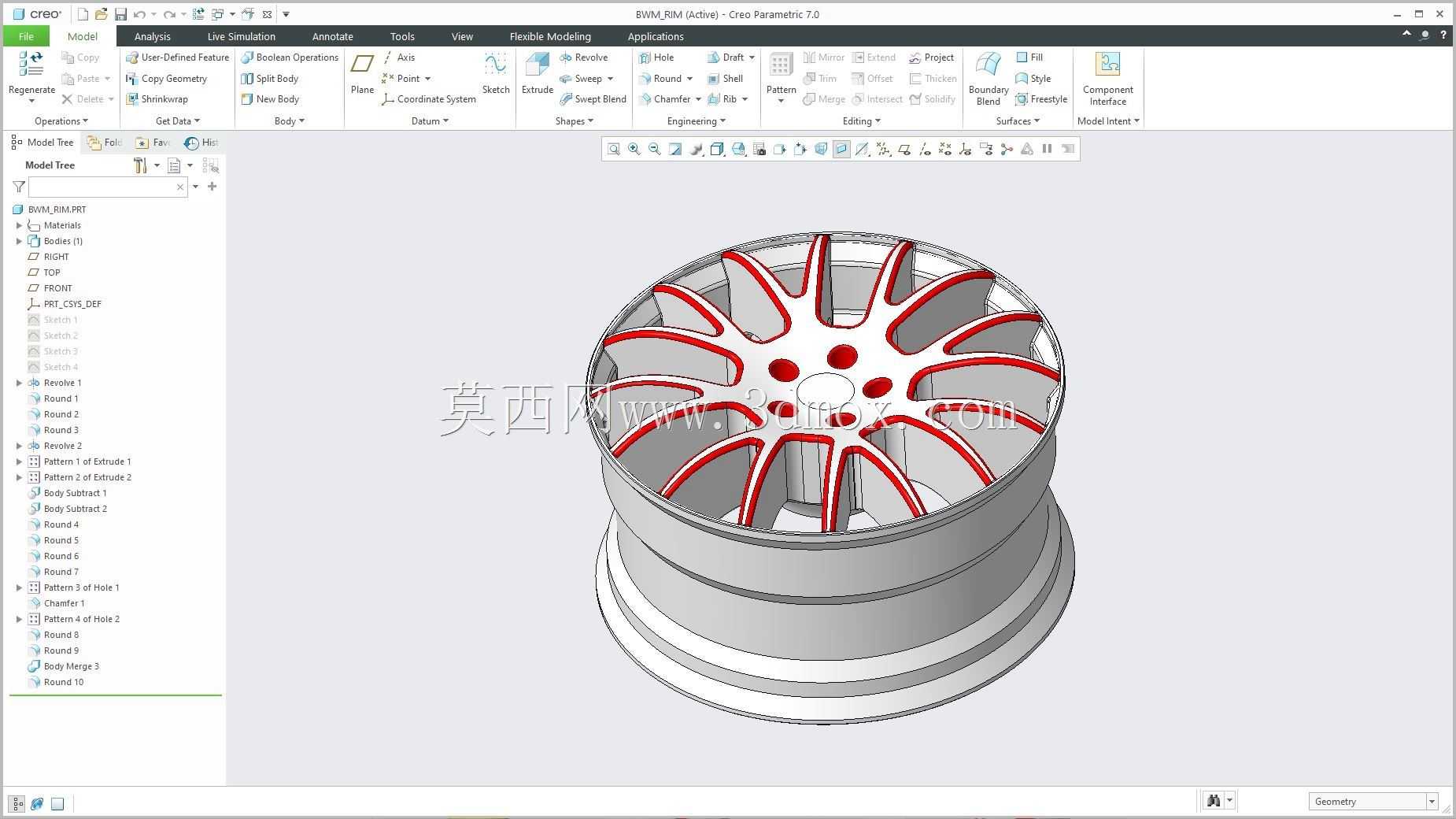Viewport: 1456px width, 819px height.
Task: Click the Shell tool
Action: [x=725, y=79]
